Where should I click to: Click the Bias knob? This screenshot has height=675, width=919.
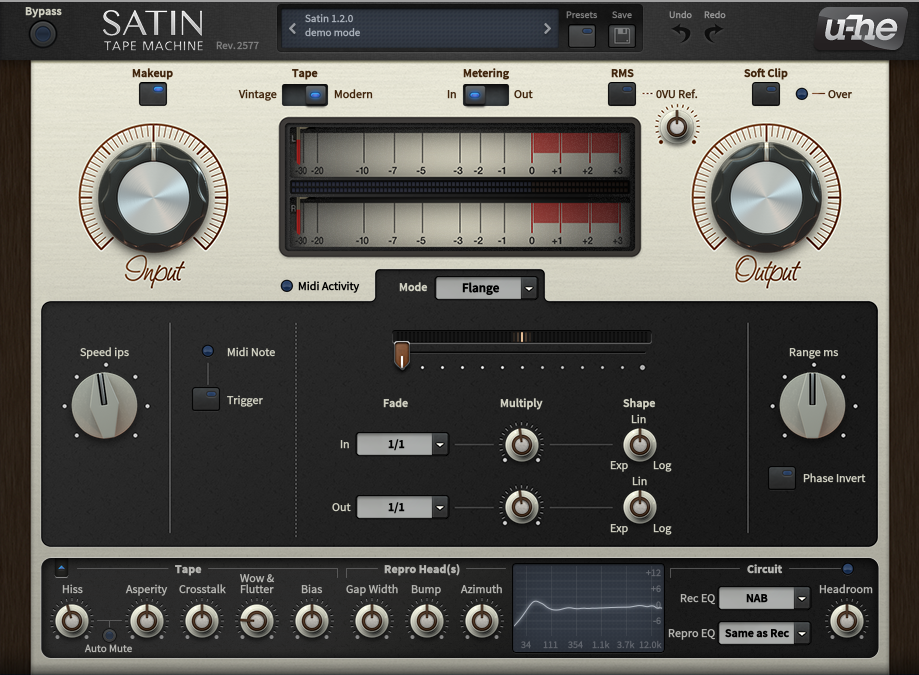pyautogui.click(x=311, y=621)
